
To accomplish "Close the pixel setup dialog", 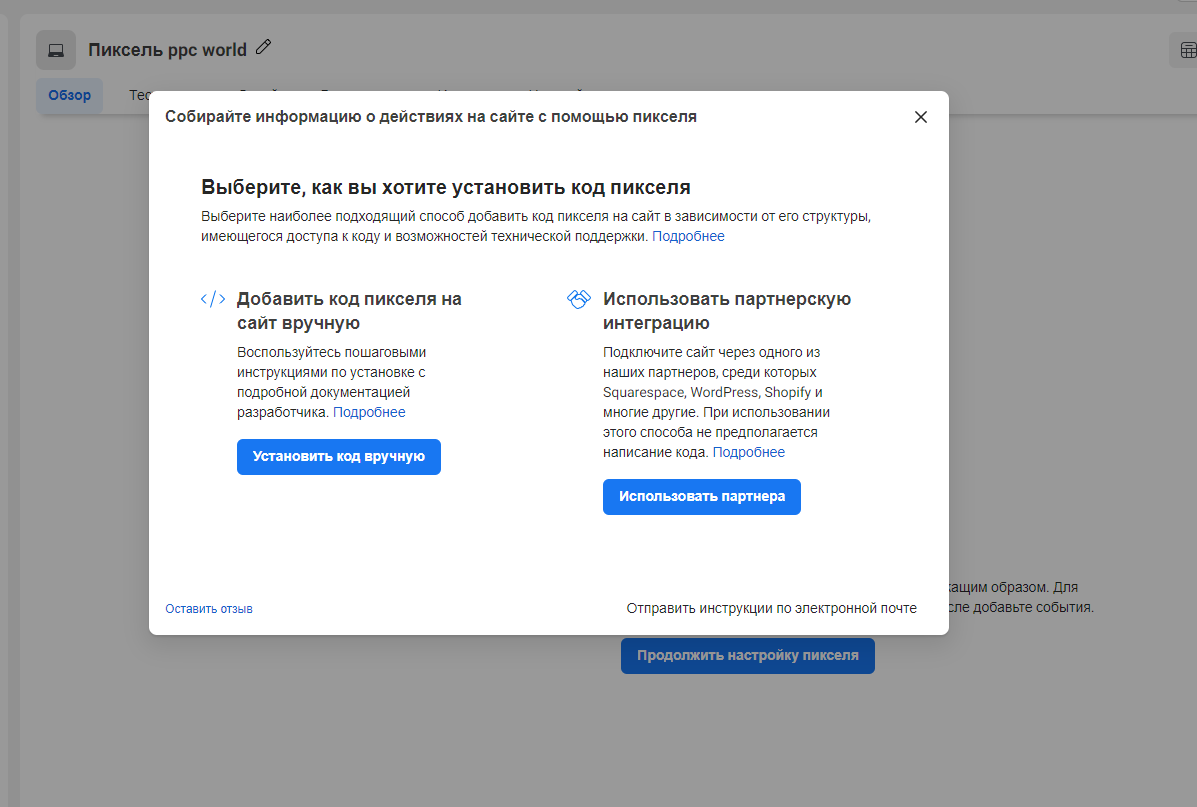I will (x=921, y=117).
